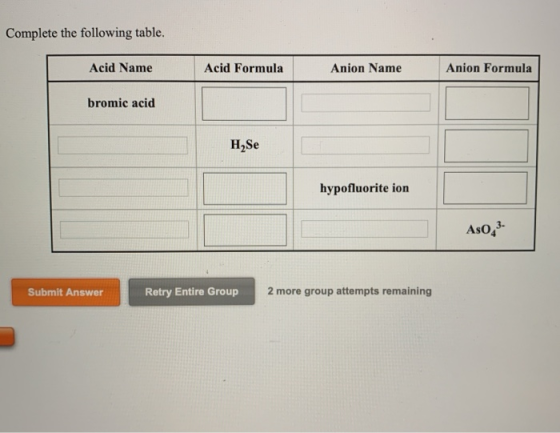Select the acid name field in H2Se row
The width and height of the screenshot is (560, 433).
123,145
